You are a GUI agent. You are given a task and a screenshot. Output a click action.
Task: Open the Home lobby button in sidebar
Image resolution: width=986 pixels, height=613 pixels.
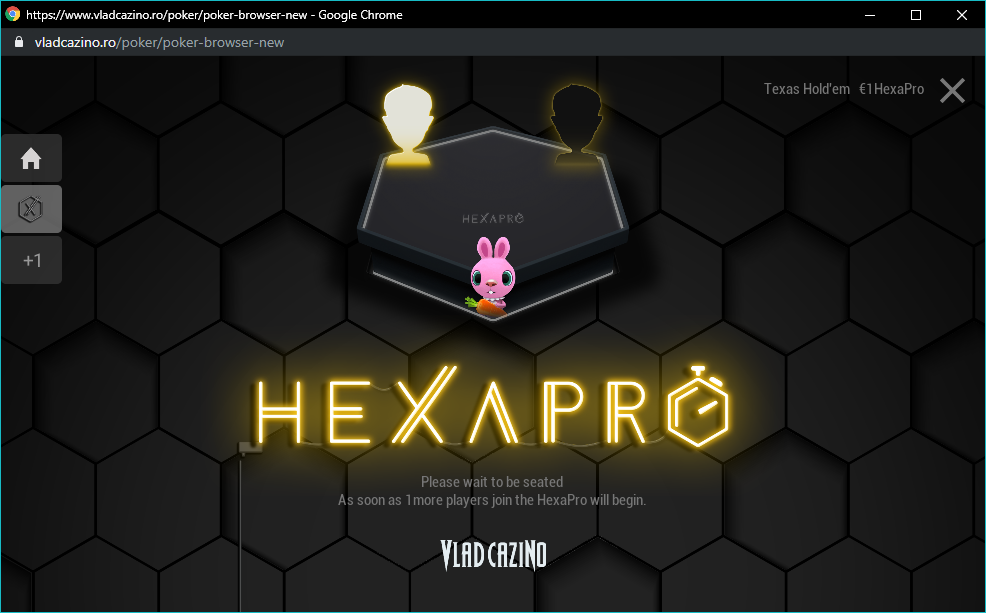pos(31,158)
